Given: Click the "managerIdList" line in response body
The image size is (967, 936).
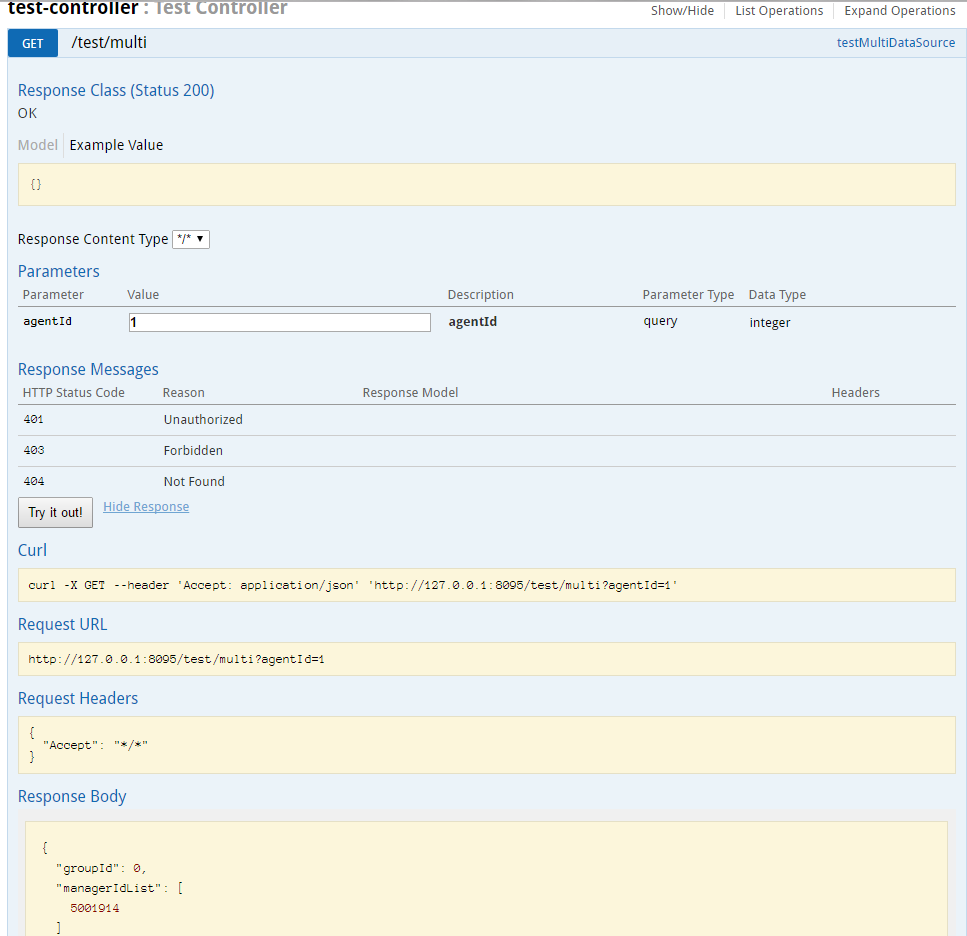Looking at the screenshot, I should (x=119, y=888).
